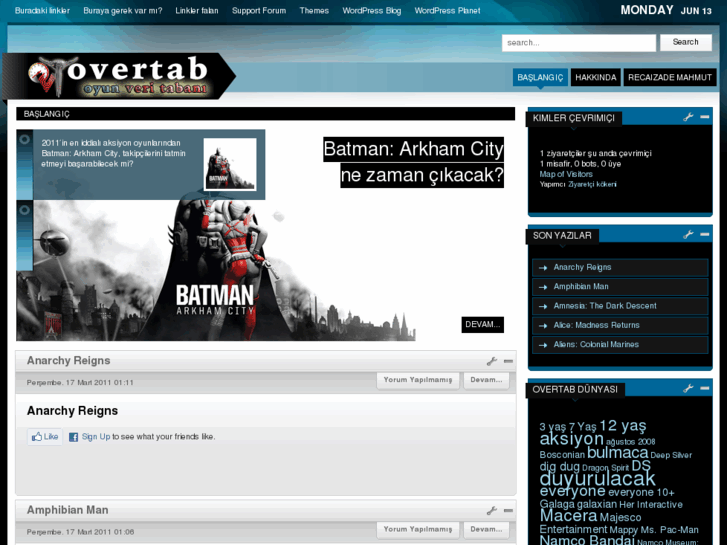Click the aksiyon tag
Screen dimensions: 727x545
(571, 439)
